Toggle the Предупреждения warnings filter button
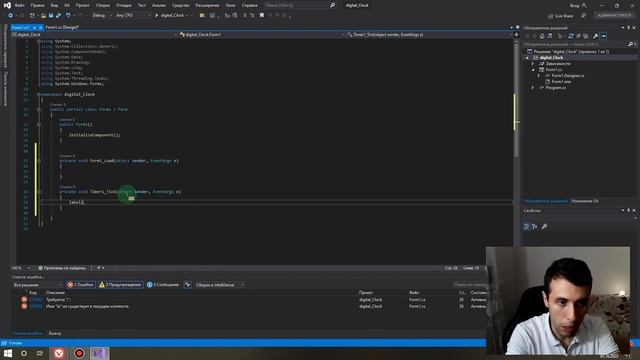The image size is (640, 360). coord(120,285)
